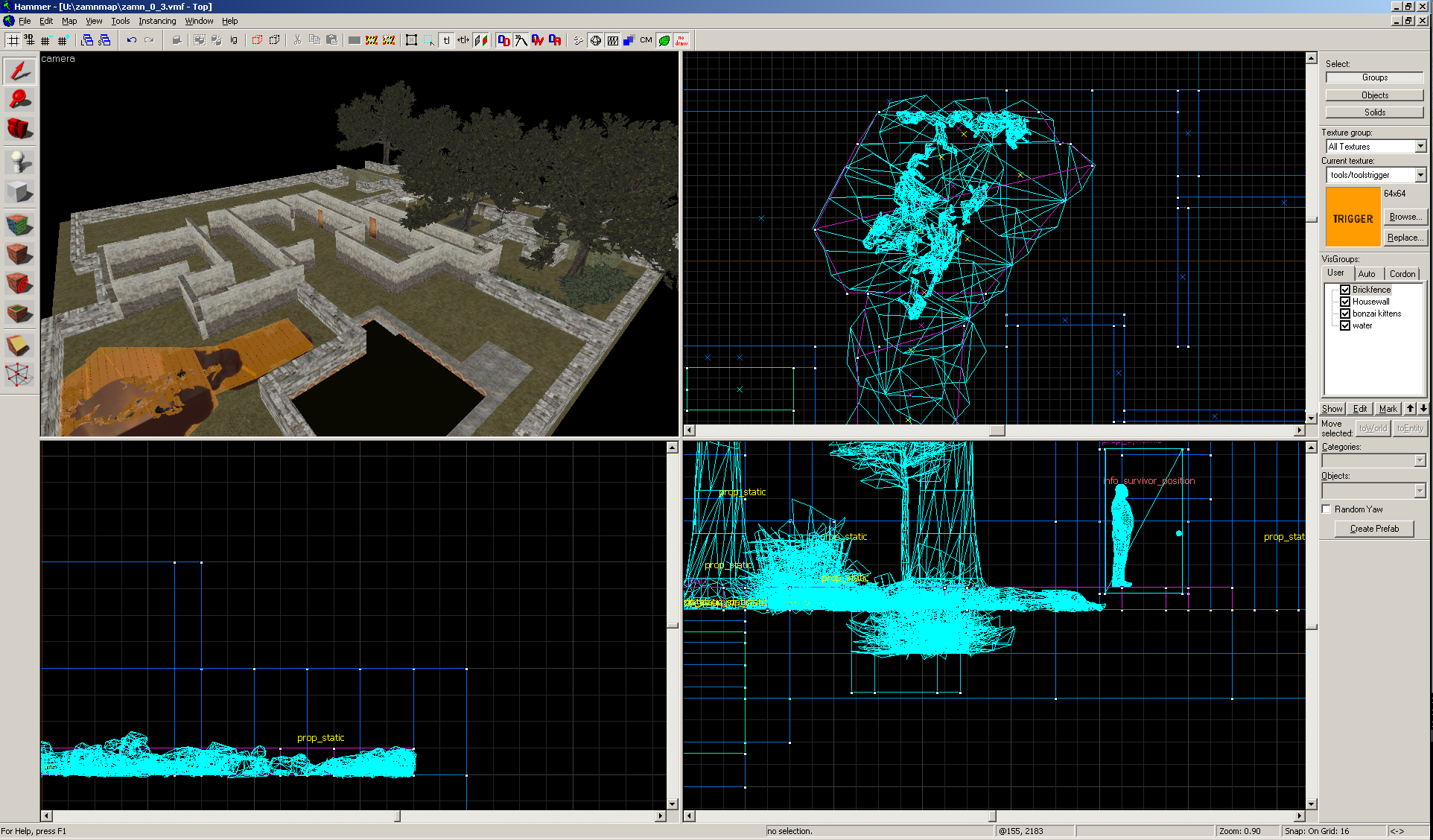
Task: Activate the Camera tool
Action: [19, 129]
